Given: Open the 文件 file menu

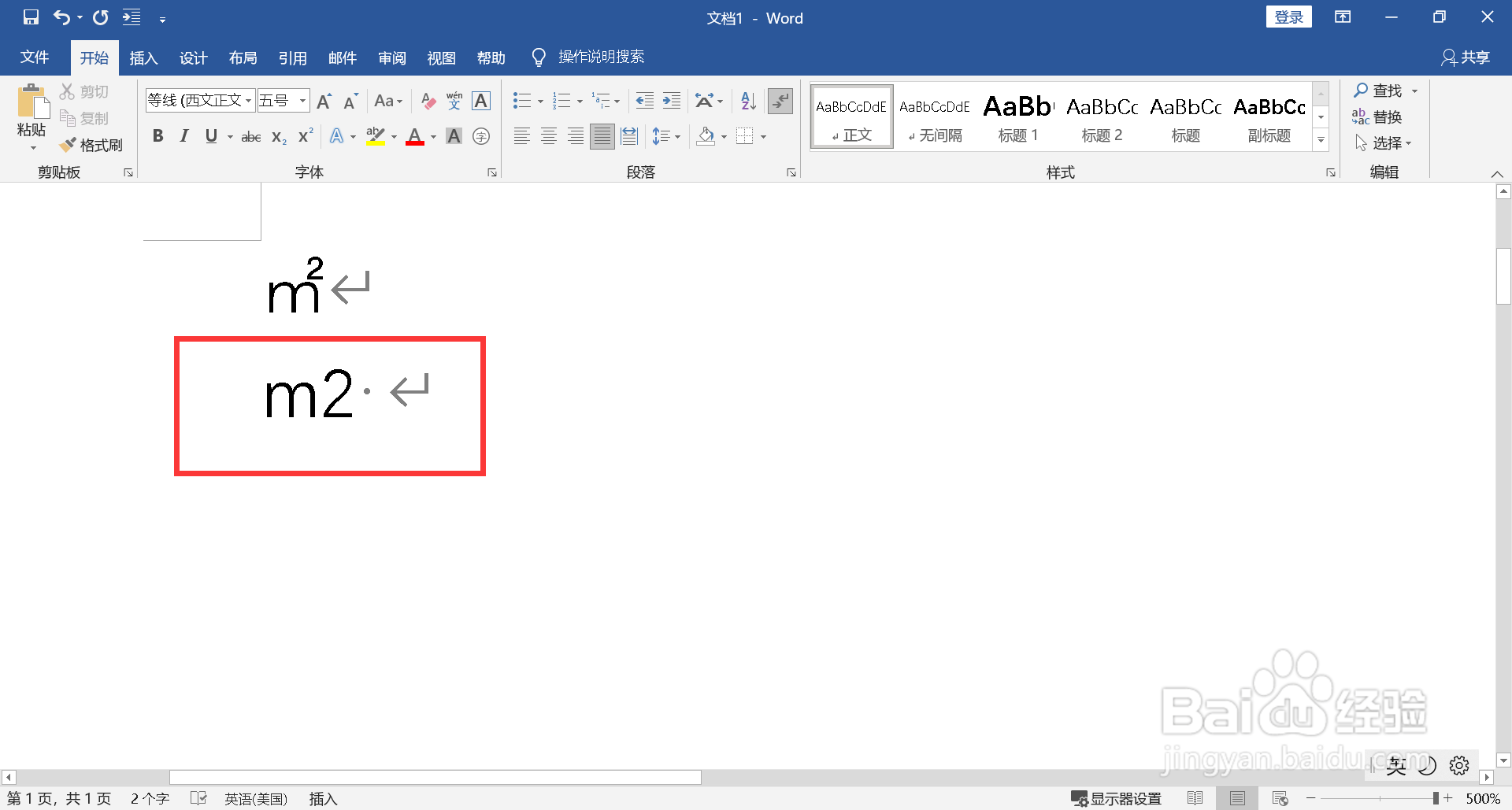Looking at the screenshot, I should coord(35,57).
